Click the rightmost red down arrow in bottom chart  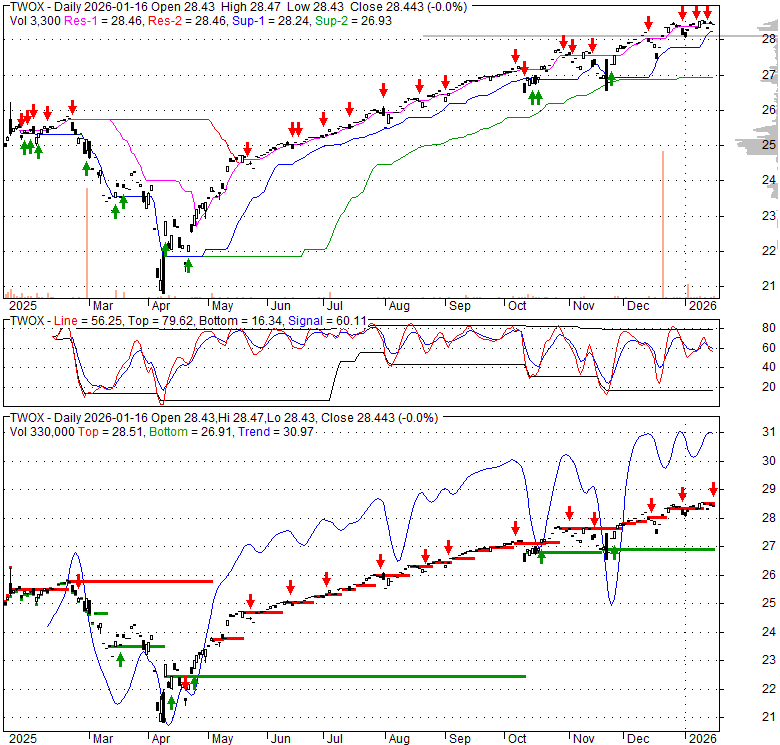[714, 488]
